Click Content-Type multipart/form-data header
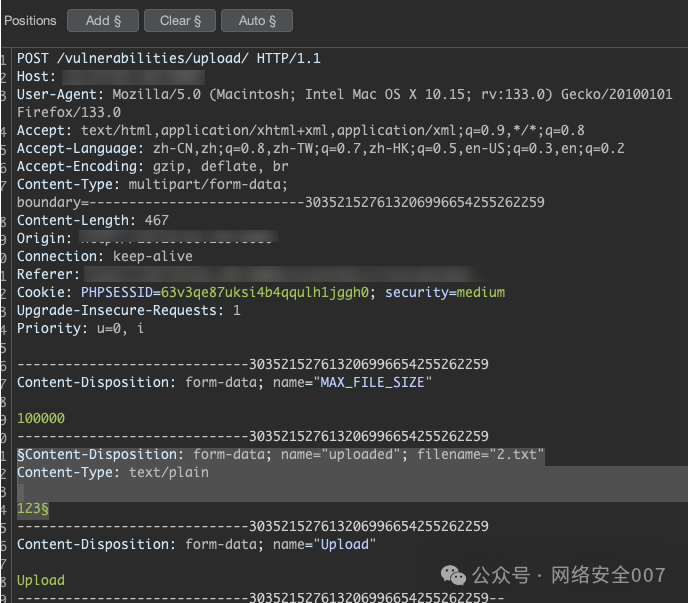 point(152,184)
